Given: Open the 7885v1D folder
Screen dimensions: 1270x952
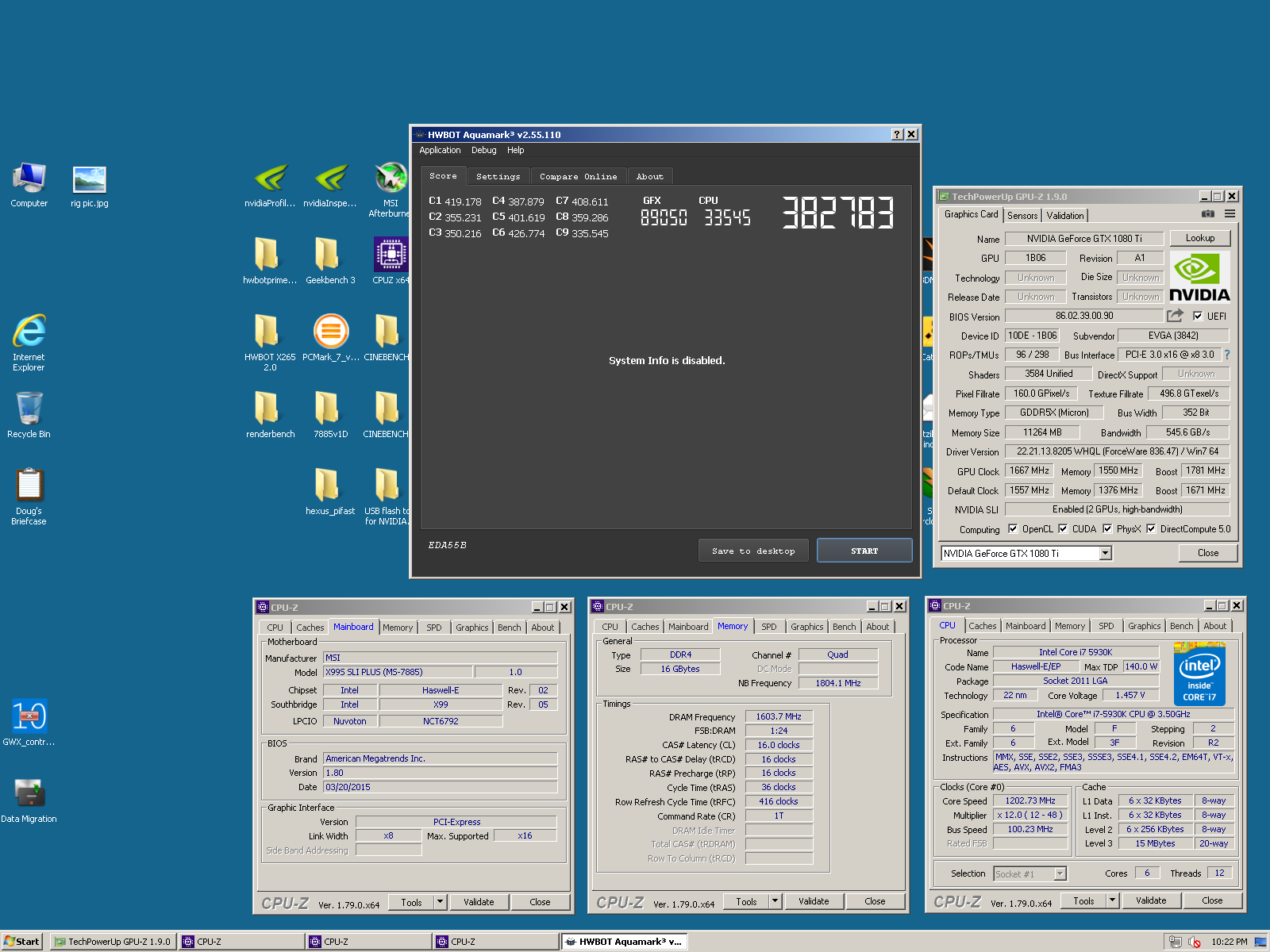Looking at the screenshot, I should click(x=330, y=415).
